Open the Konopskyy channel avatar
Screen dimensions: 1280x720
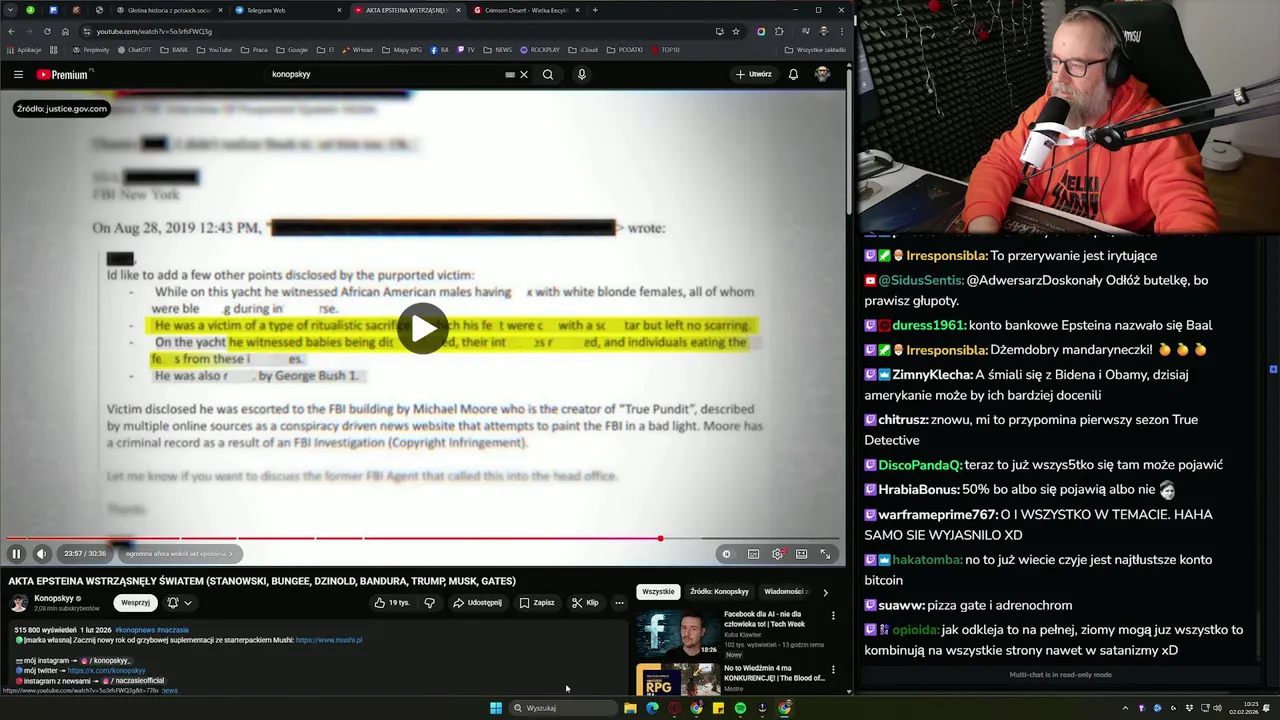pos(19,603)
